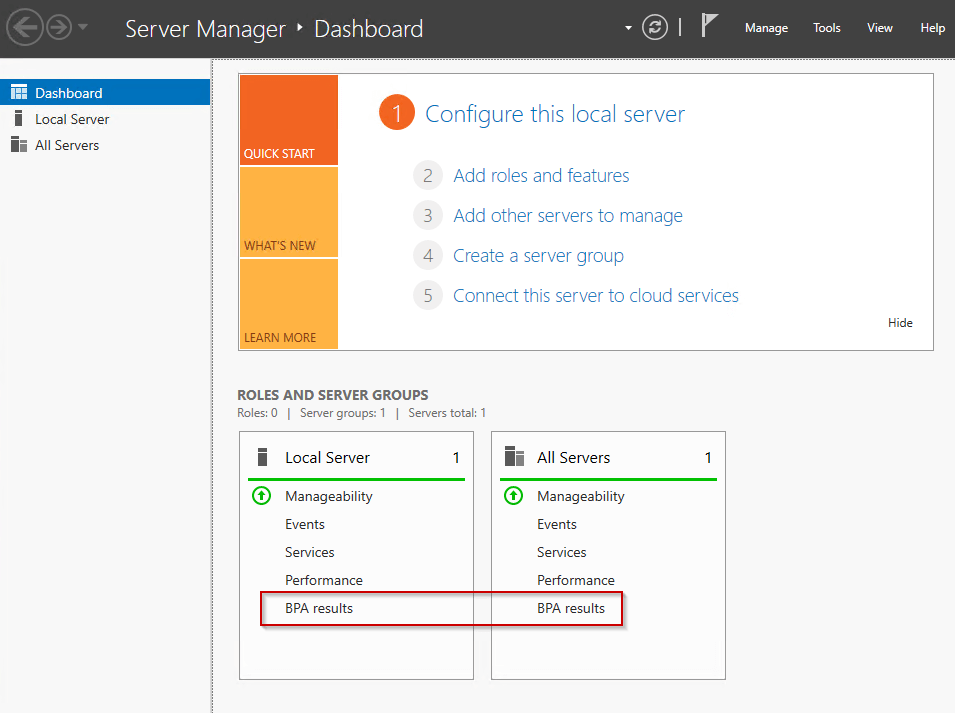Select Dashboard in the left pane

tap(105, 93)
